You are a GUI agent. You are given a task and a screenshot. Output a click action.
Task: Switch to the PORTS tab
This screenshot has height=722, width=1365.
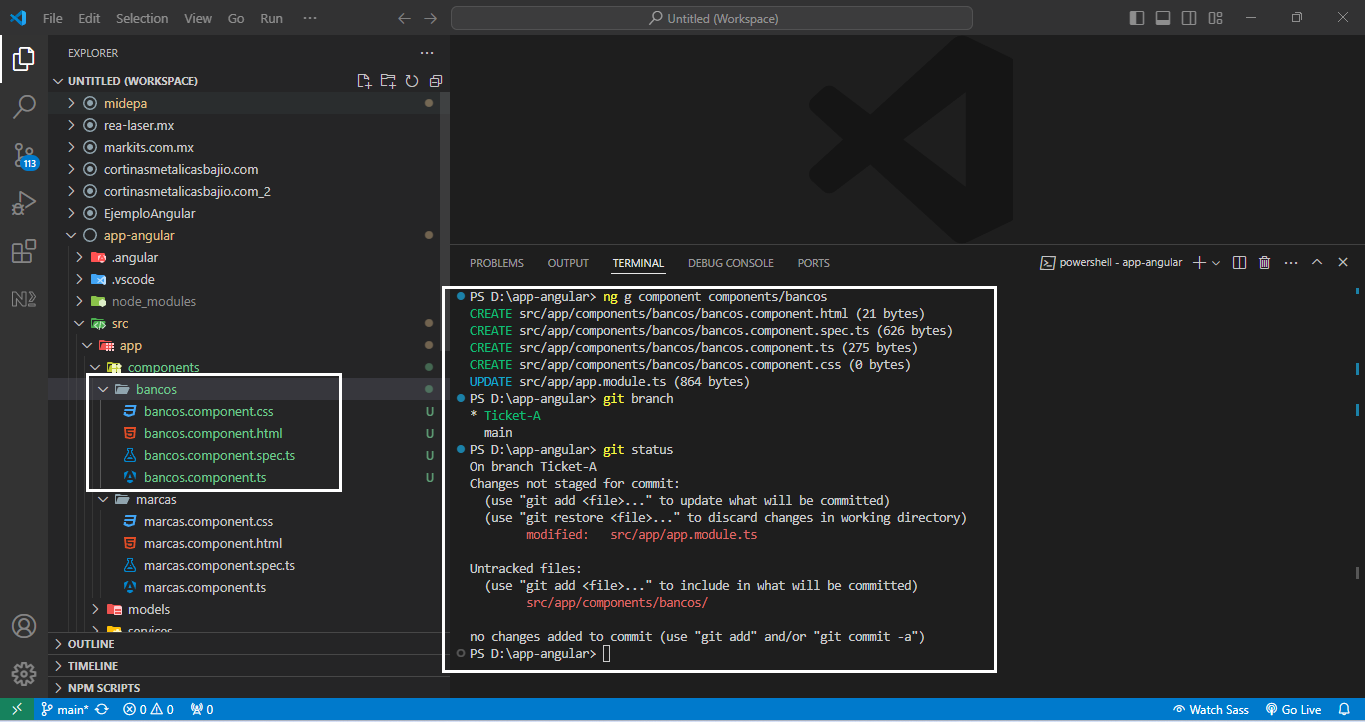point(814,263)
